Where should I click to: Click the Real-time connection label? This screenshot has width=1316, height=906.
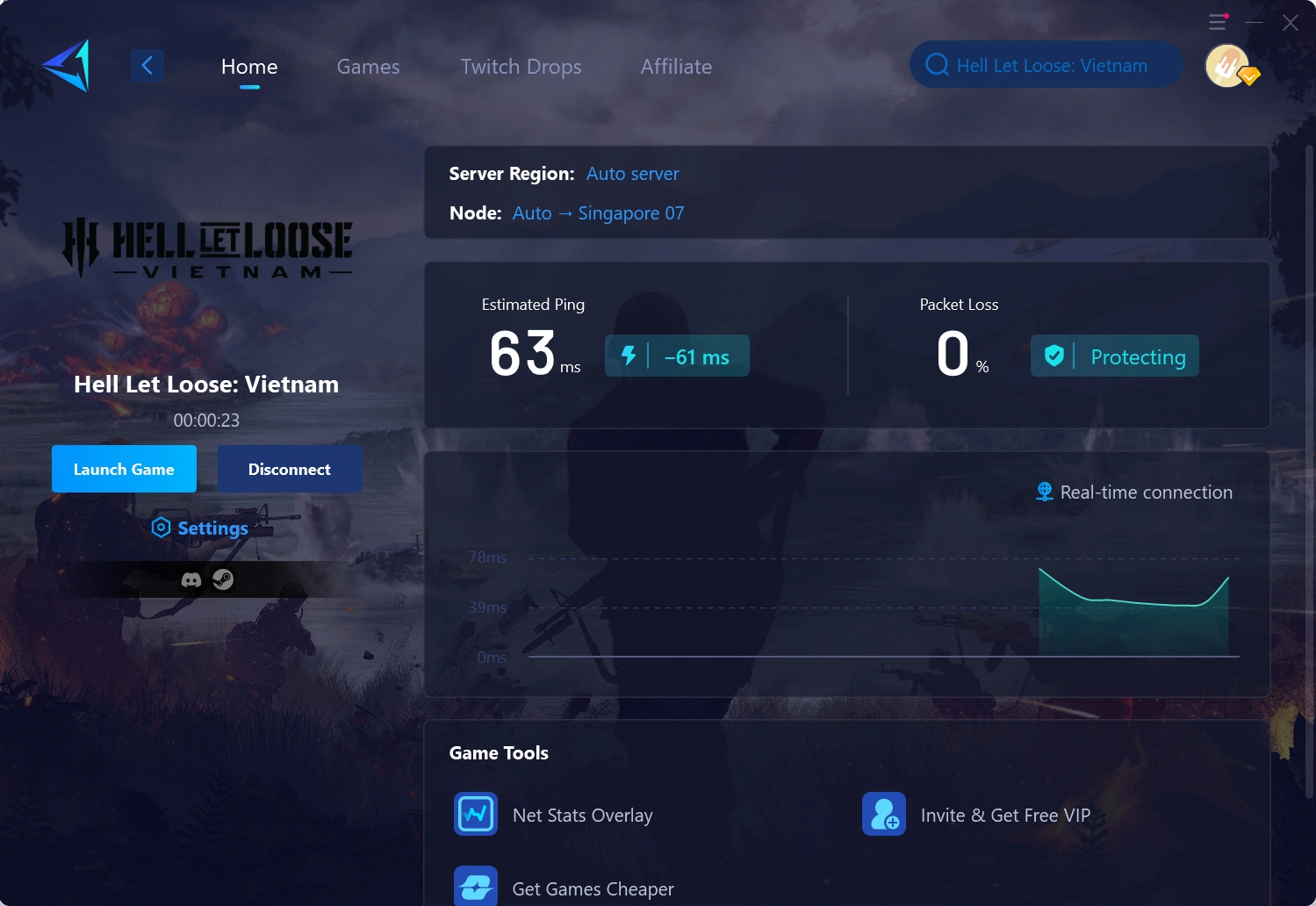click(x=1147, y=493)
